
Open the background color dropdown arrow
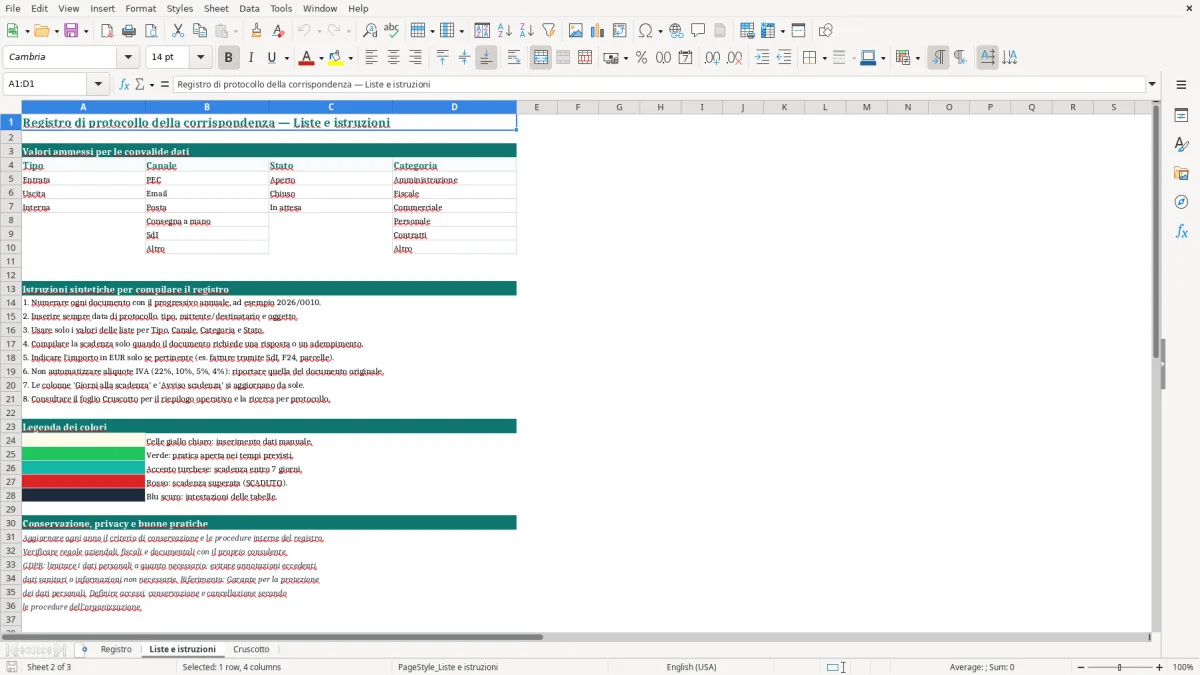point(350,58)
